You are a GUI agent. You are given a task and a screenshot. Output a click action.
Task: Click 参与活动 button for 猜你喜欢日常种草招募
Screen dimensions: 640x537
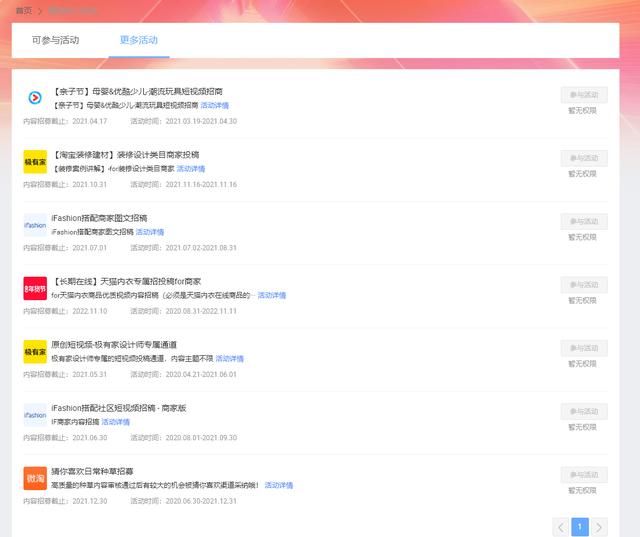(x=584, y=475)
